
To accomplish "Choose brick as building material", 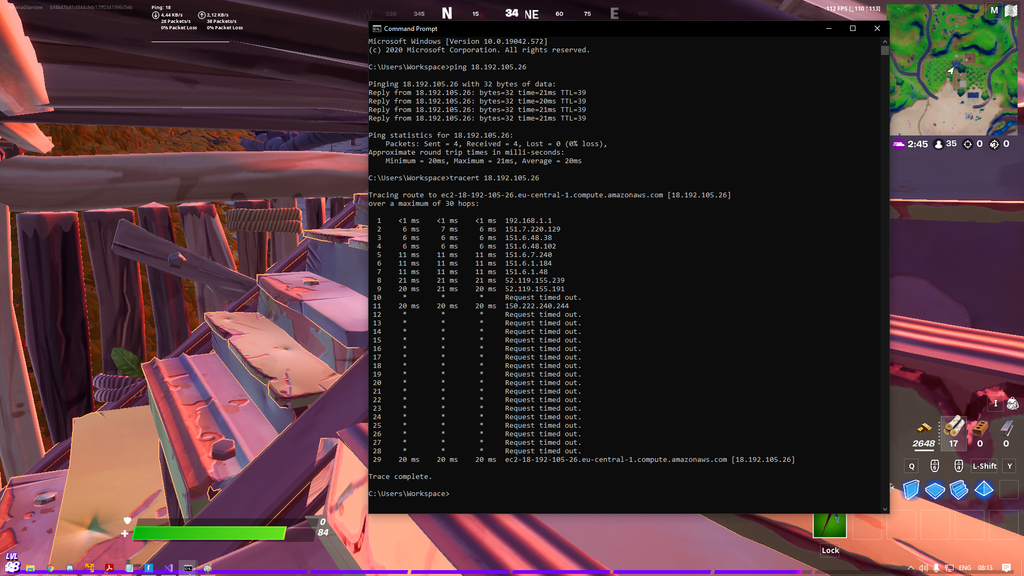I will click(980, 428).
